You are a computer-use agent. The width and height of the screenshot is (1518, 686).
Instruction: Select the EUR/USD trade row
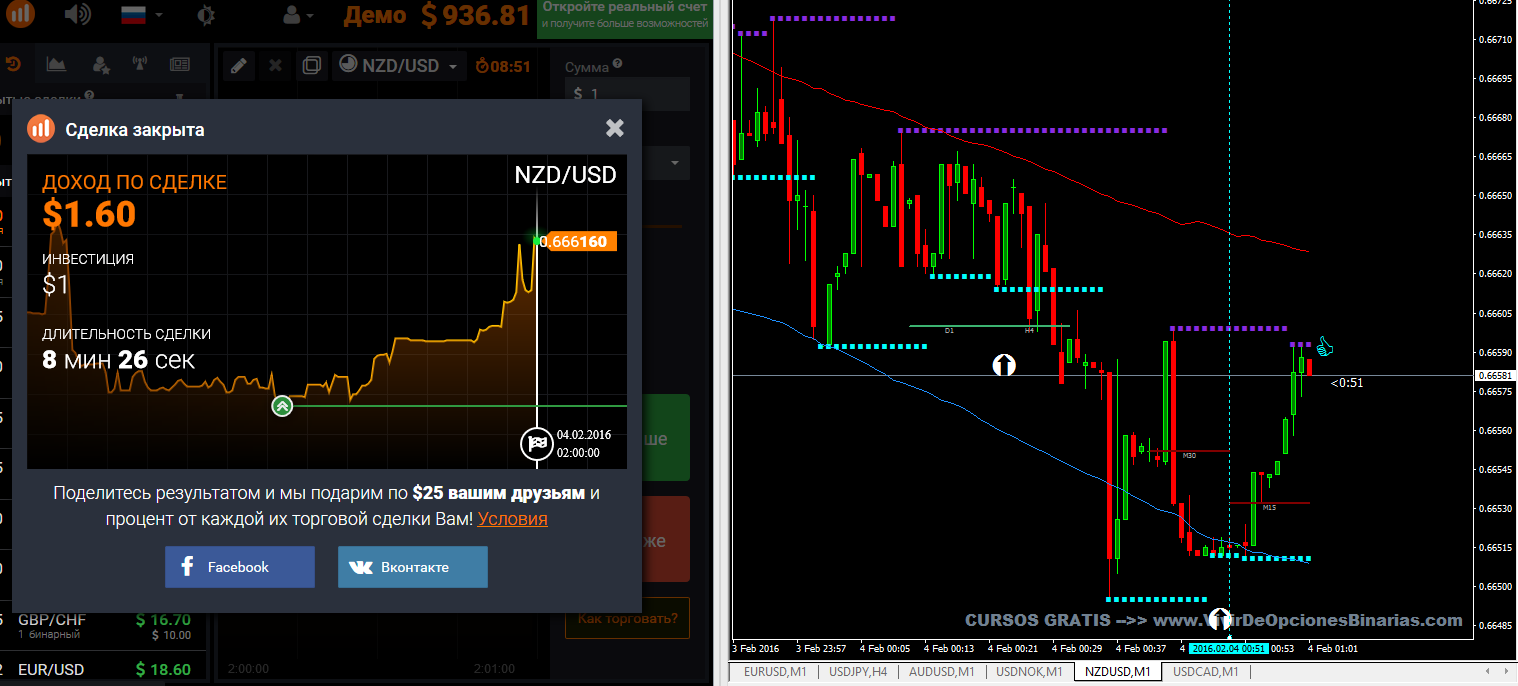point(104,668)
